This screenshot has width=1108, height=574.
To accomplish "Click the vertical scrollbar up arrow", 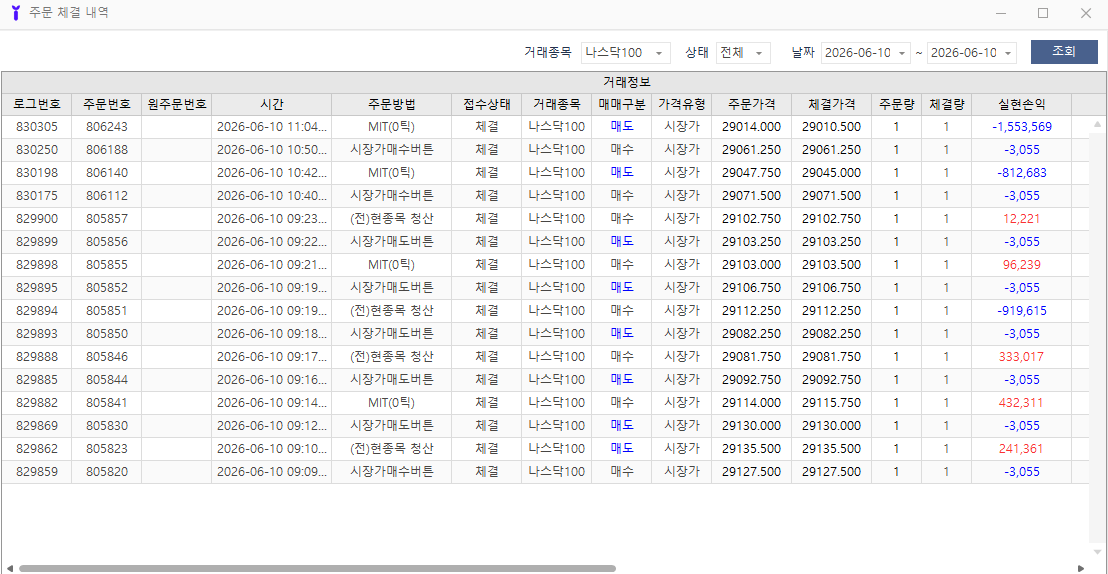I will point(1097,124).
